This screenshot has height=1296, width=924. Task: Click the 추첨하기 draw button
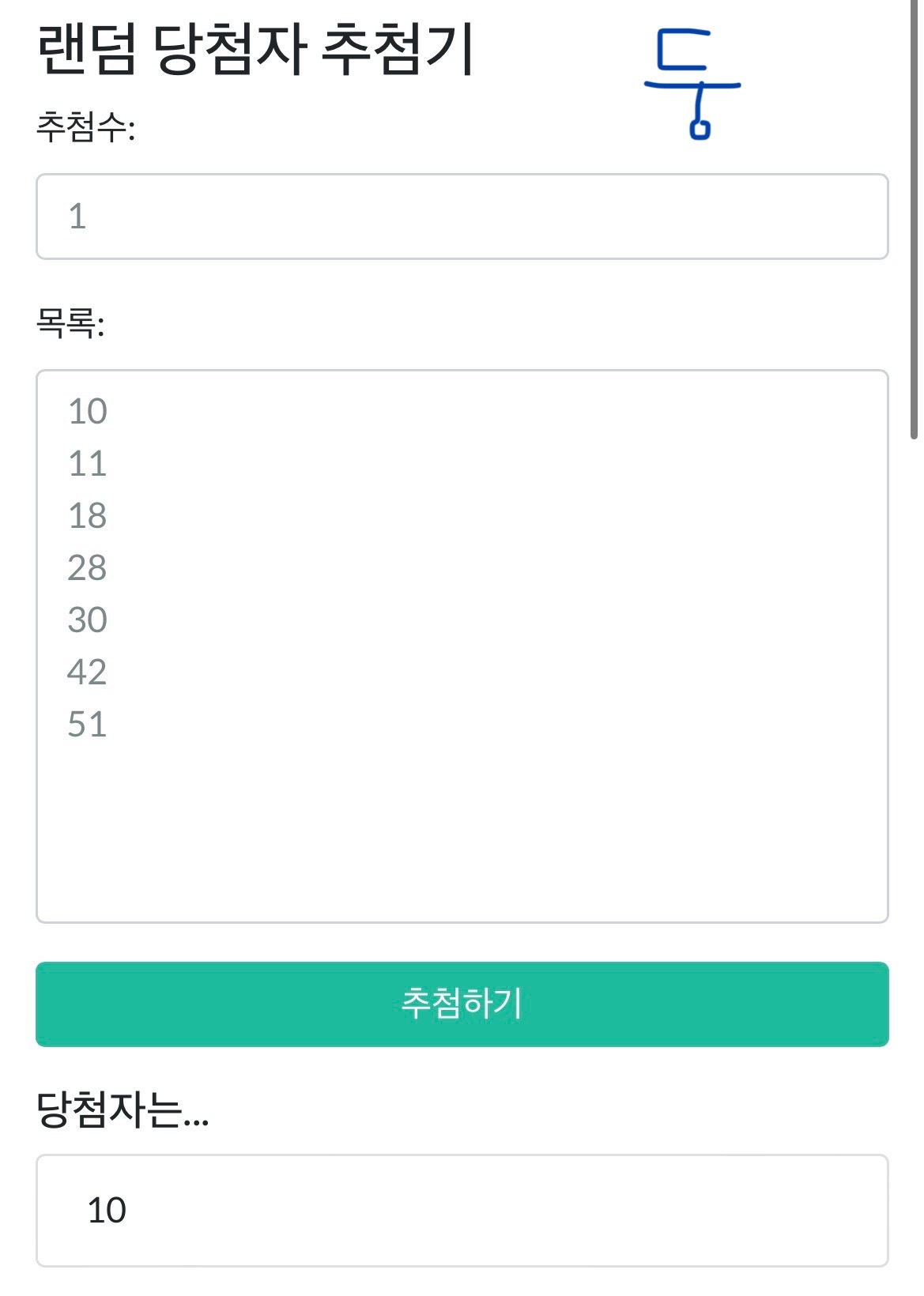click(x=462, y=1004)
